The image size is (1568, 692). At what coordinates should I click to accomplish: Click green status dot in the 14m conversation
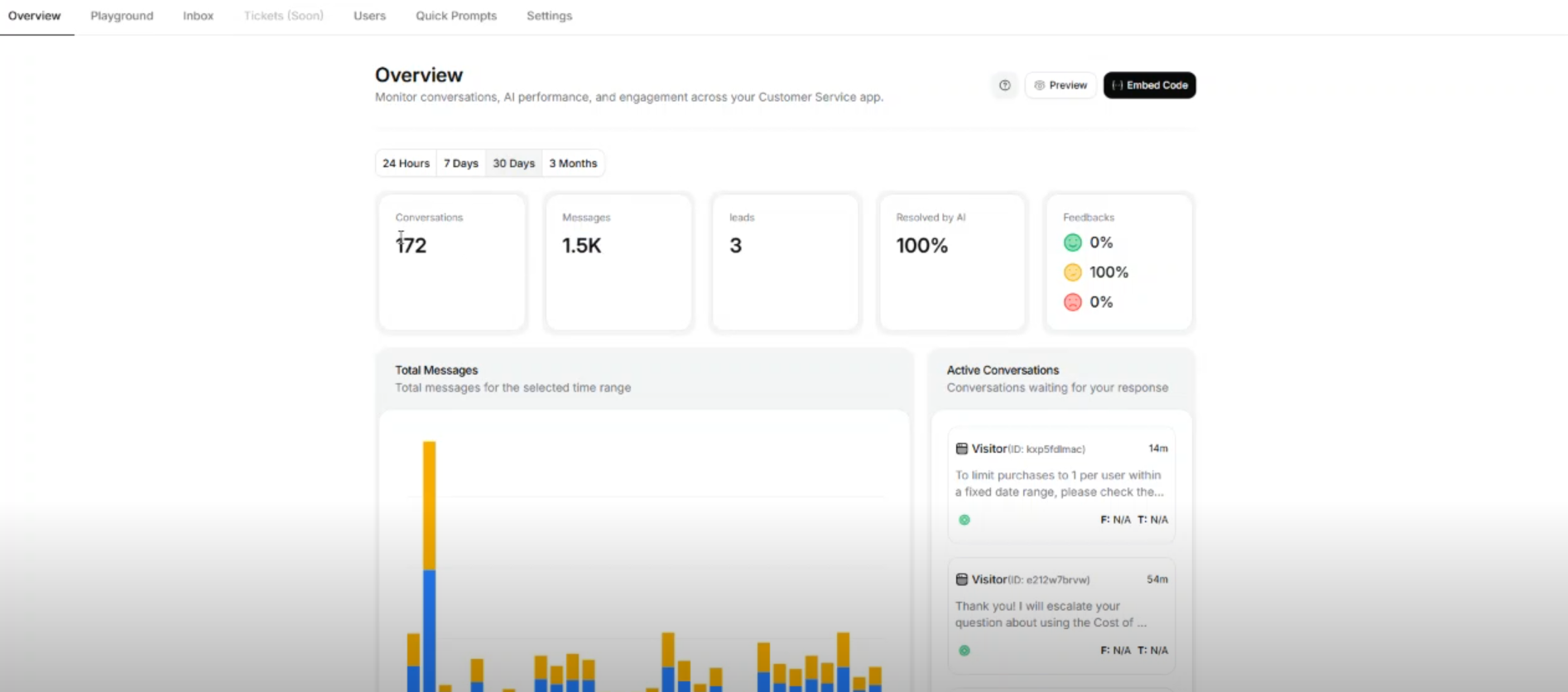tap(964, 520)
